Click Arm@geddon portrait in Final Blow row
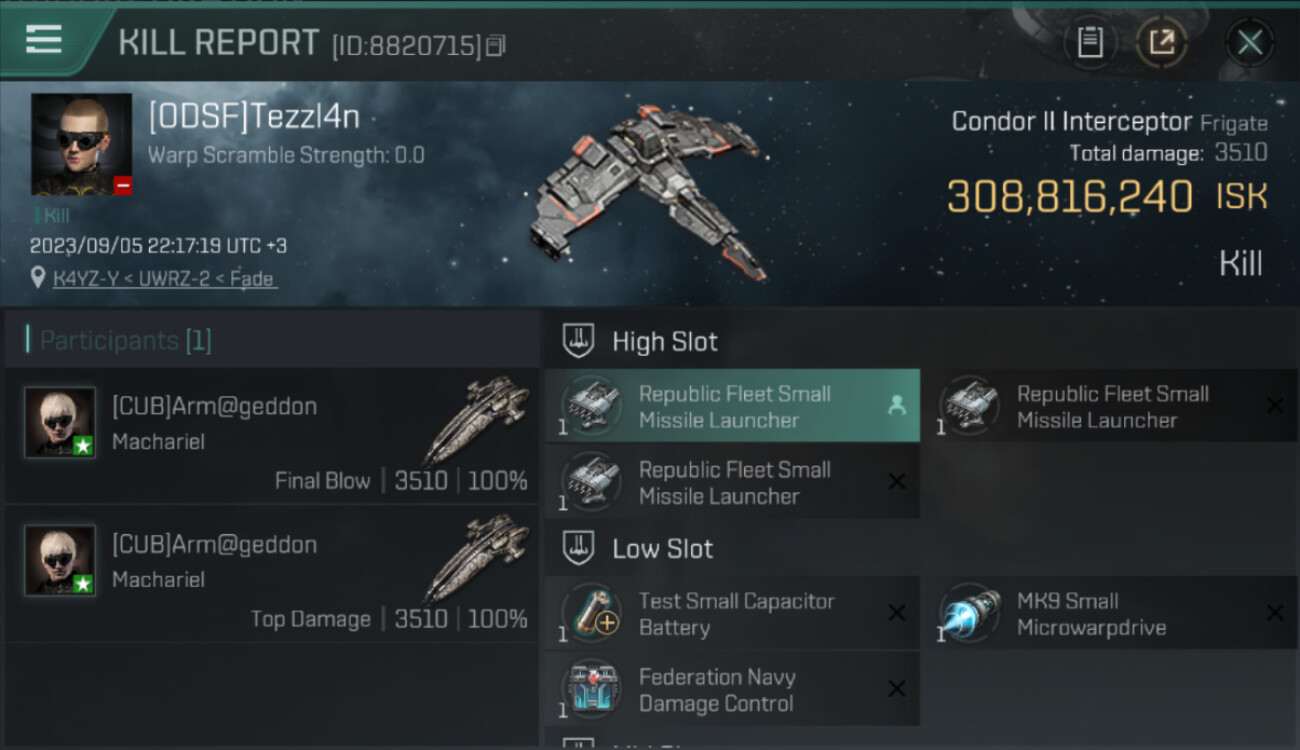The width and height of the screenshot is (1300, 750). [60, 422]
